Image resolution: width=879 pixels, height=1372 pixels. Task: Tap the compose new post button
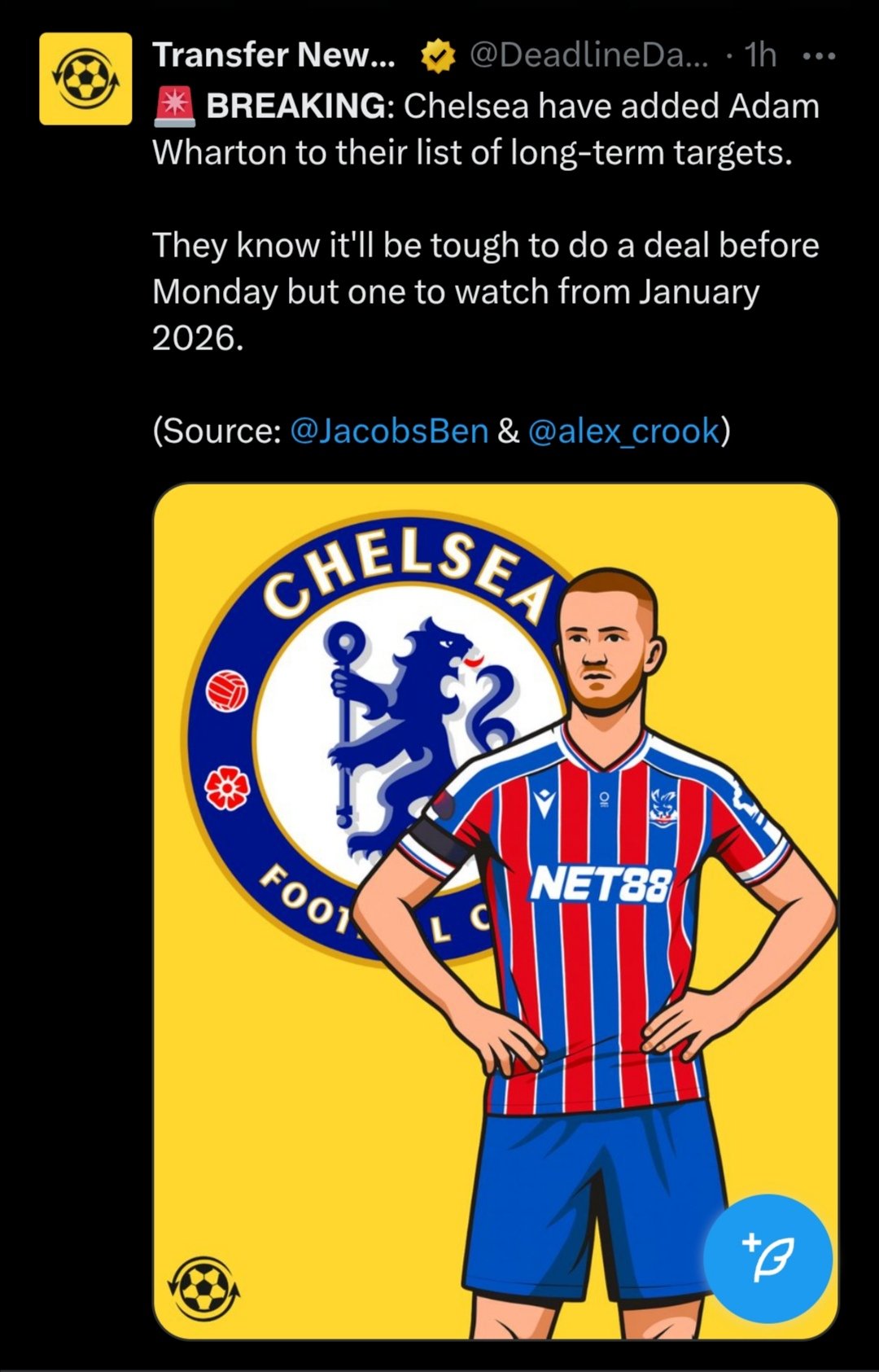click(x=767, y=1258)
